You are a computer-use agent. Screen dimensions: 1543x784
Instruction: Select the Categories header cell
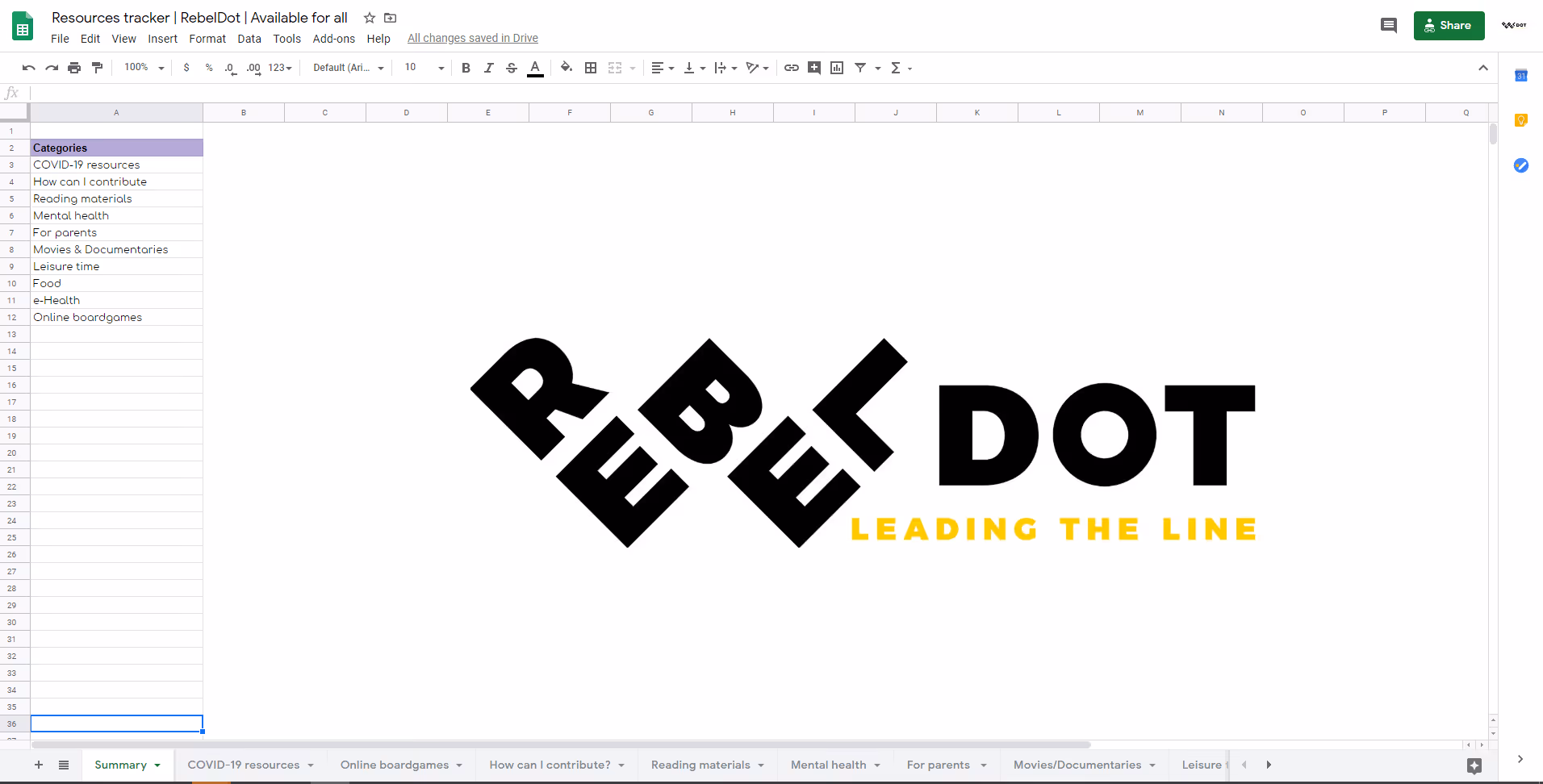(117, 148)
